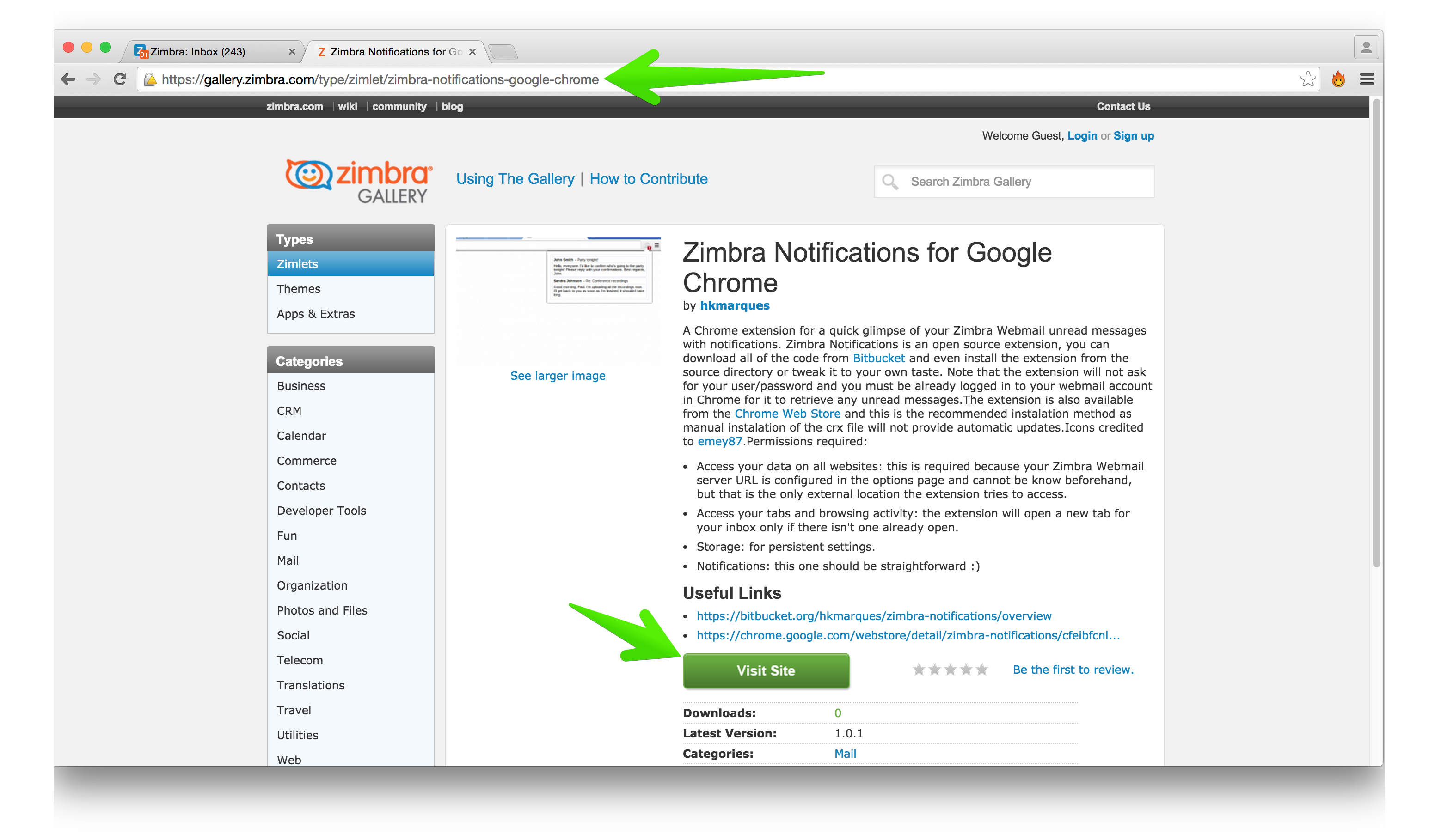The height and width of the screenshot is (840, 1435).
Task: Open the Bitbucket link in description
Action: 879,359
